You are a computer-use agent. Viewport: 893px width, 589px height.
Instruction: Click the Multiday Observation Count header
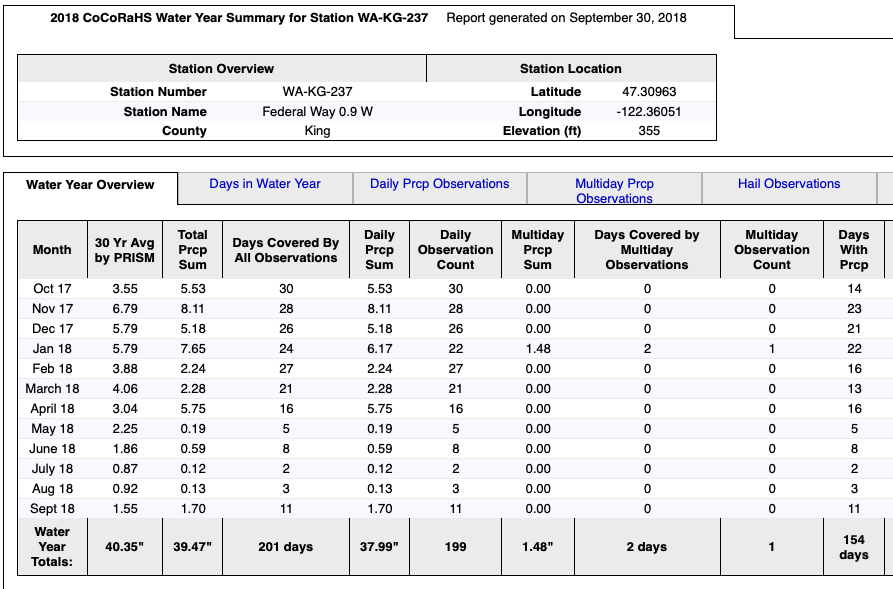point(772,249)
